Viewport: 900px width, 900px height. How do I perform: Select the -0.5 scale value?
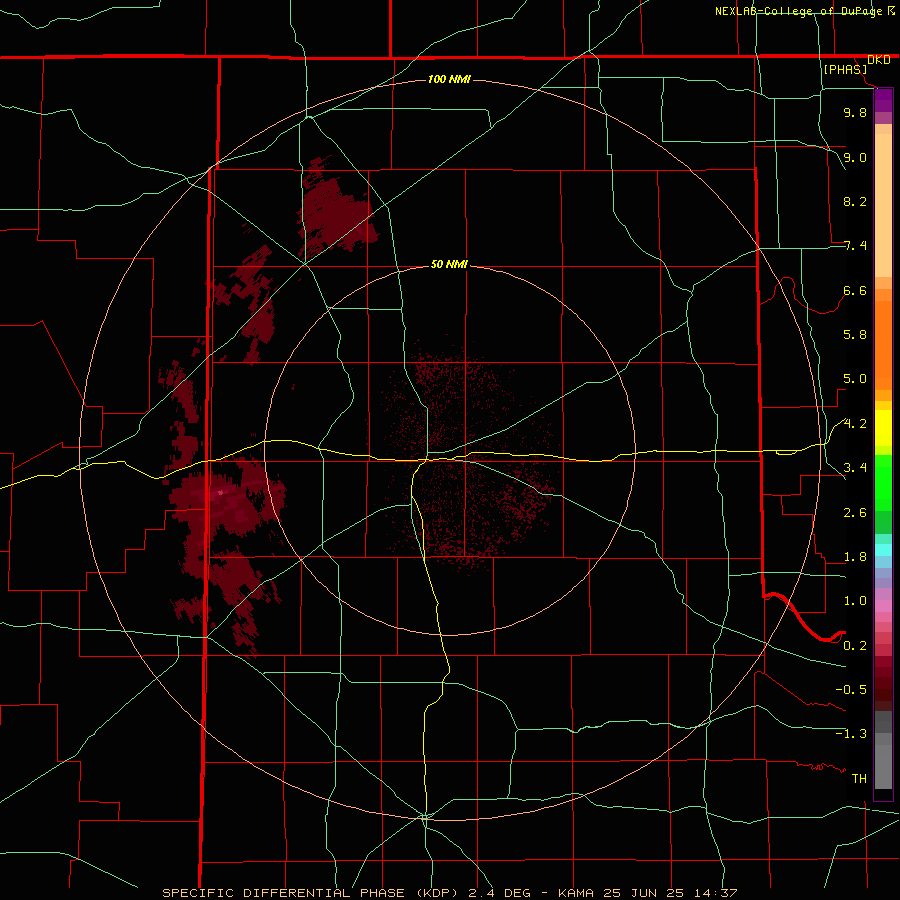click(x=851, y=690)
